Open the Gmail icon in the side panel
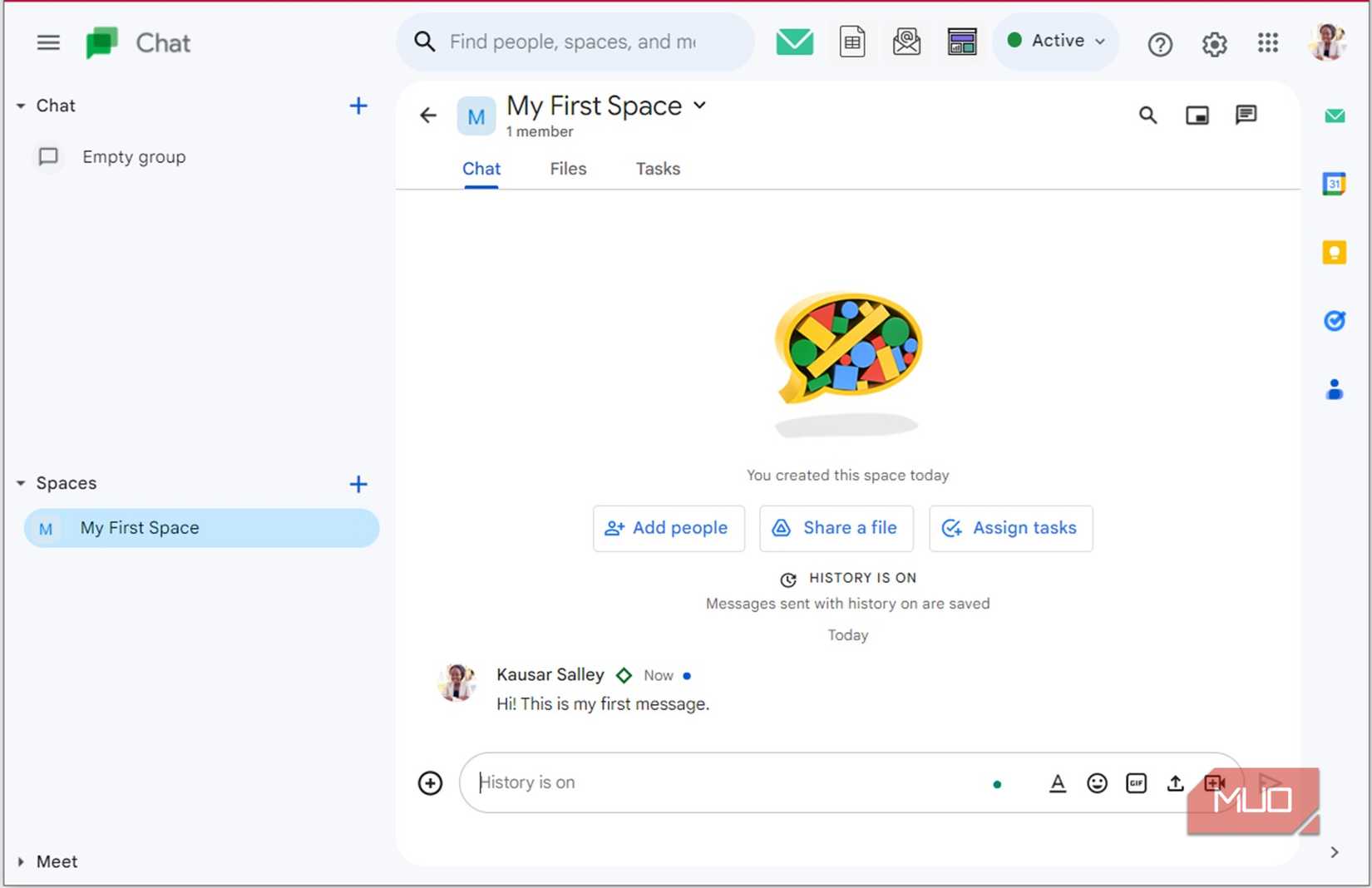 (x=1335, y=116)
